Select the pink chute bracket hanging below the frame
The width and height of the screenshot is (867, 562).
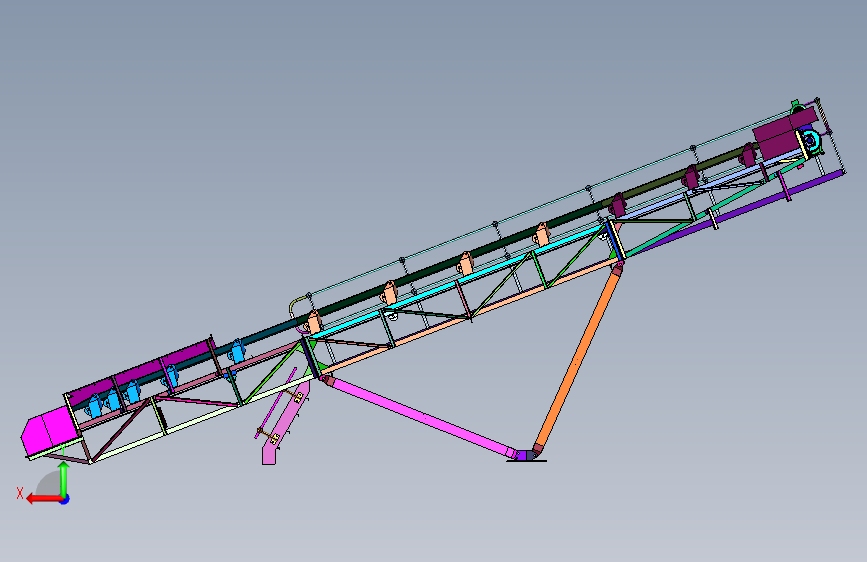click(x=285, y=423)
